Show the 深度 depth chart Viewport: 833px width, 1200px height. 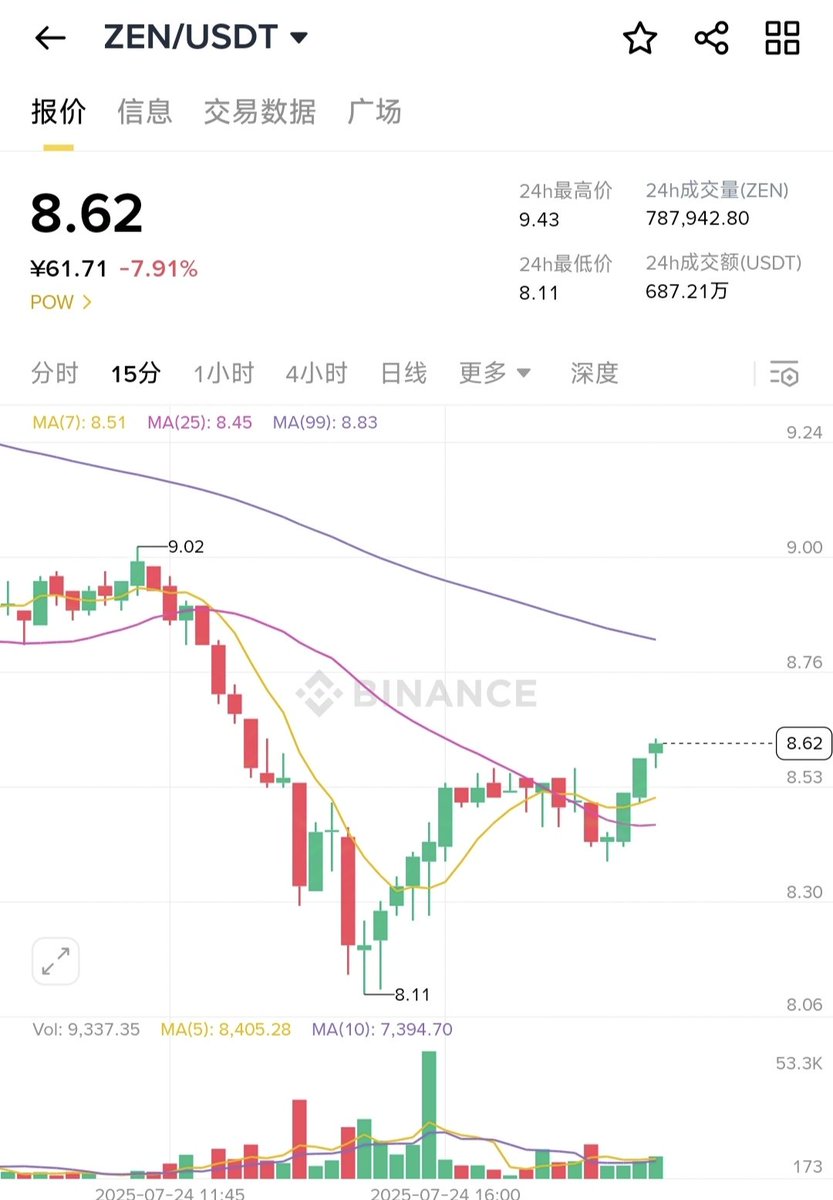point(594,373)
